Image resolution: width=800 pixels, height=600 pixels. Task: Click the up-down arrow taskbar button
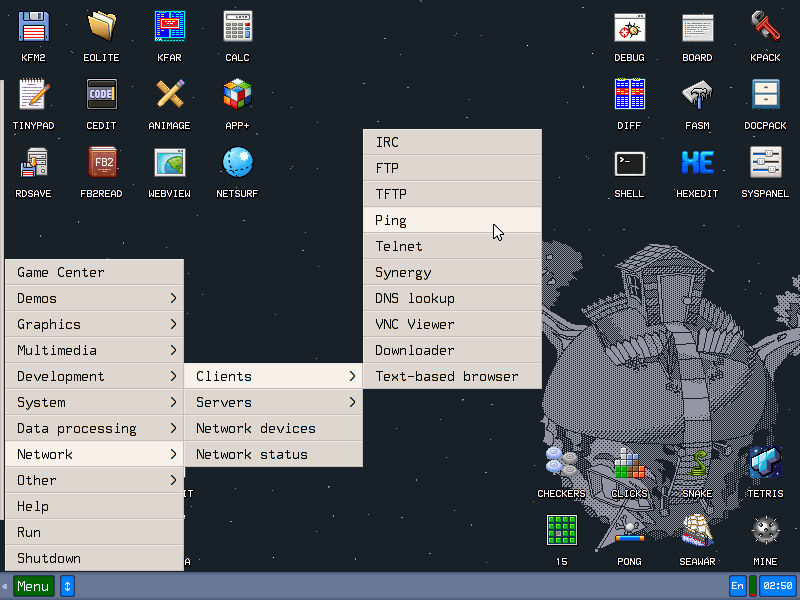click(67, 586)
